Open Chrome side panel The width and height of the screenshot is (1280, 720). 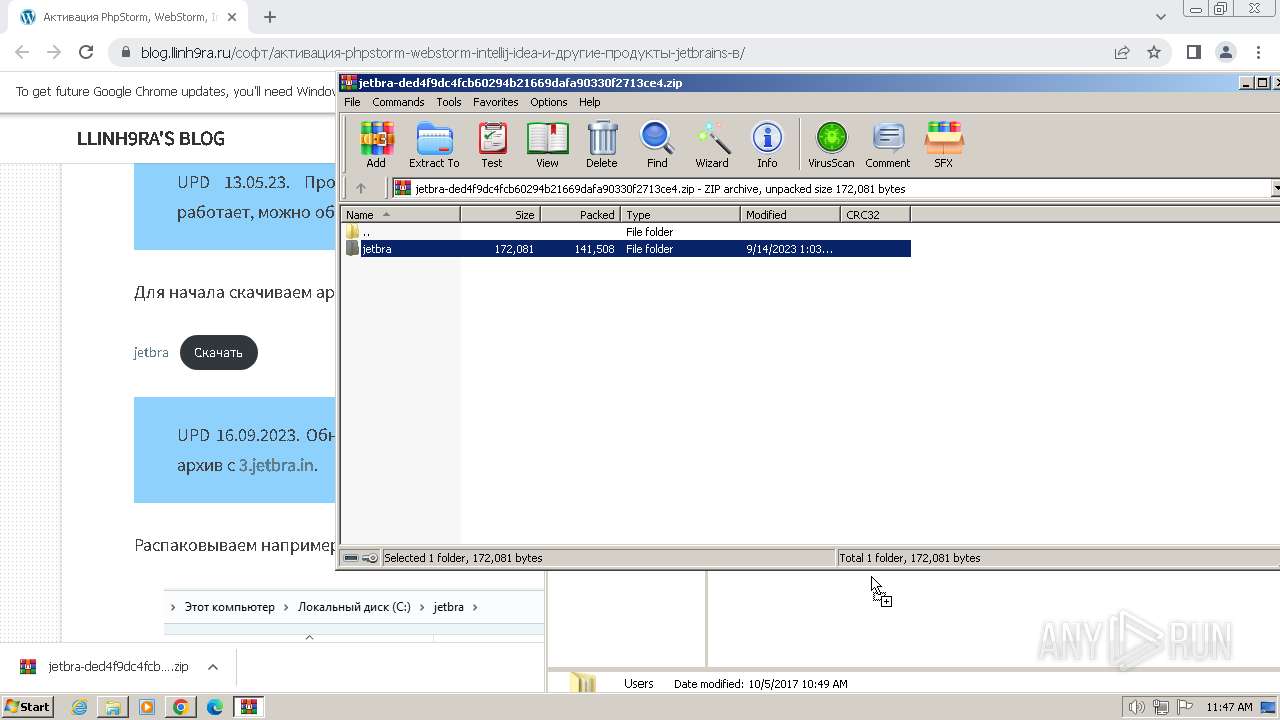coord(1193,52)
